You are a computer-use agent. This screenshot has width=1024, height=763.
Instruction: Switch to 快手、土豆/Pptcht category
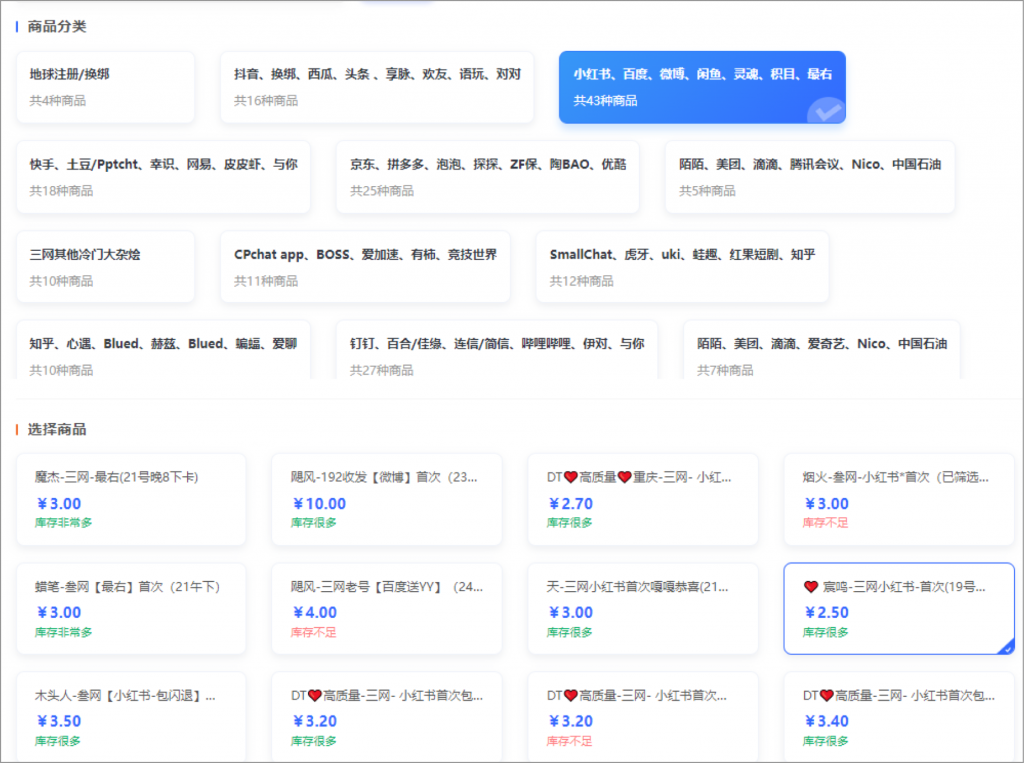tap(163, 177)
